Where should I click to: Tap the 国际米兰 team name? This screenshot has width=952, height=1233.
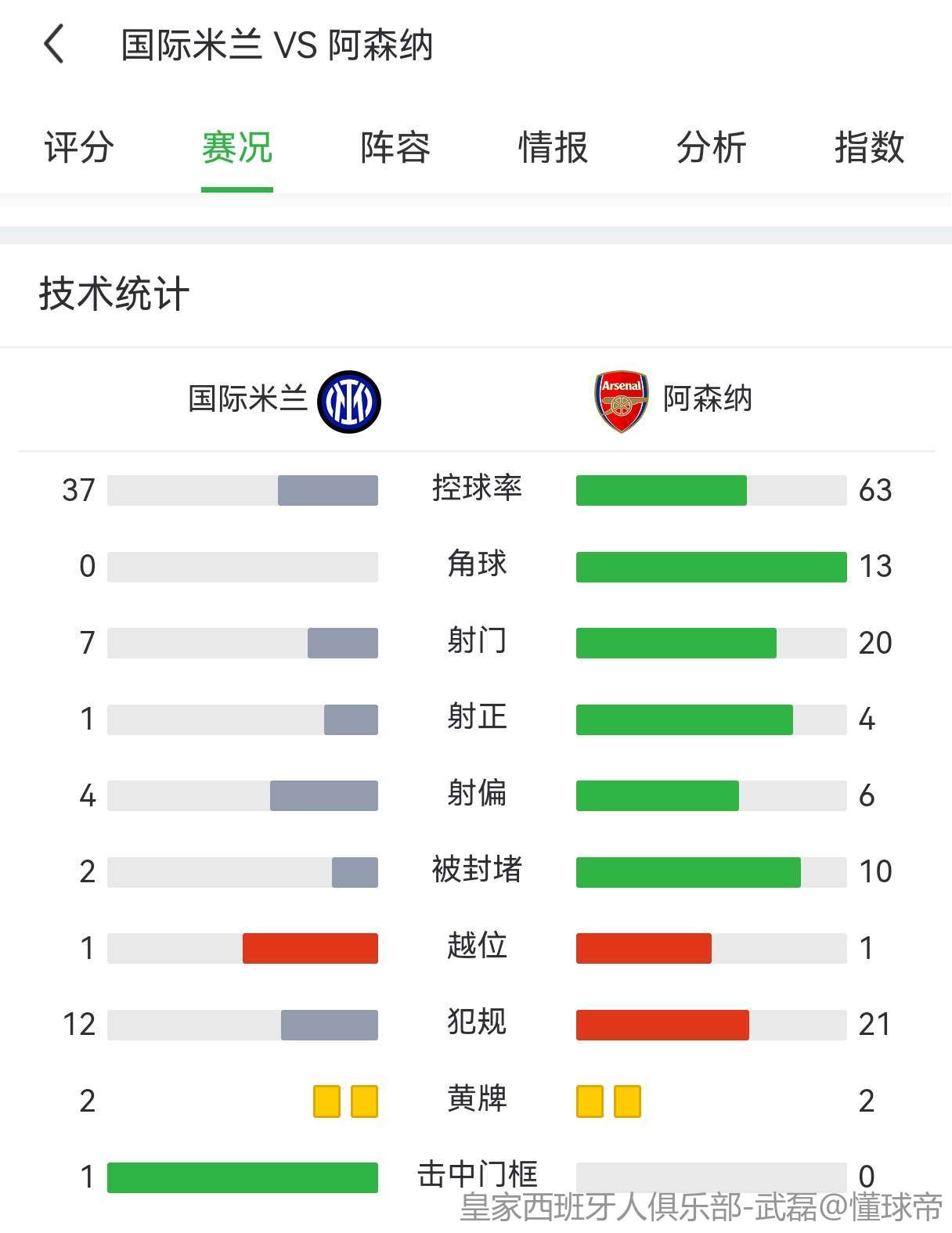[x=247, y=398]
